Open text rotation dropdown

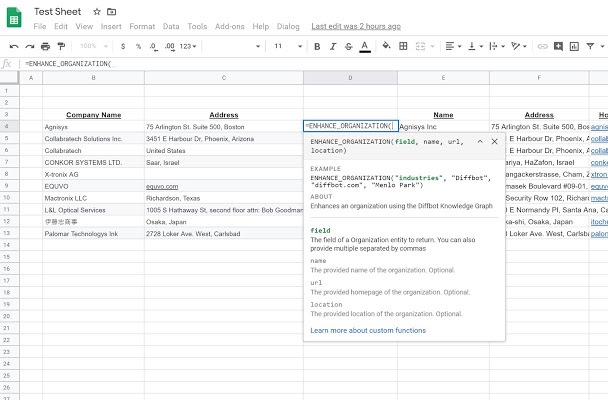point(518,47)
